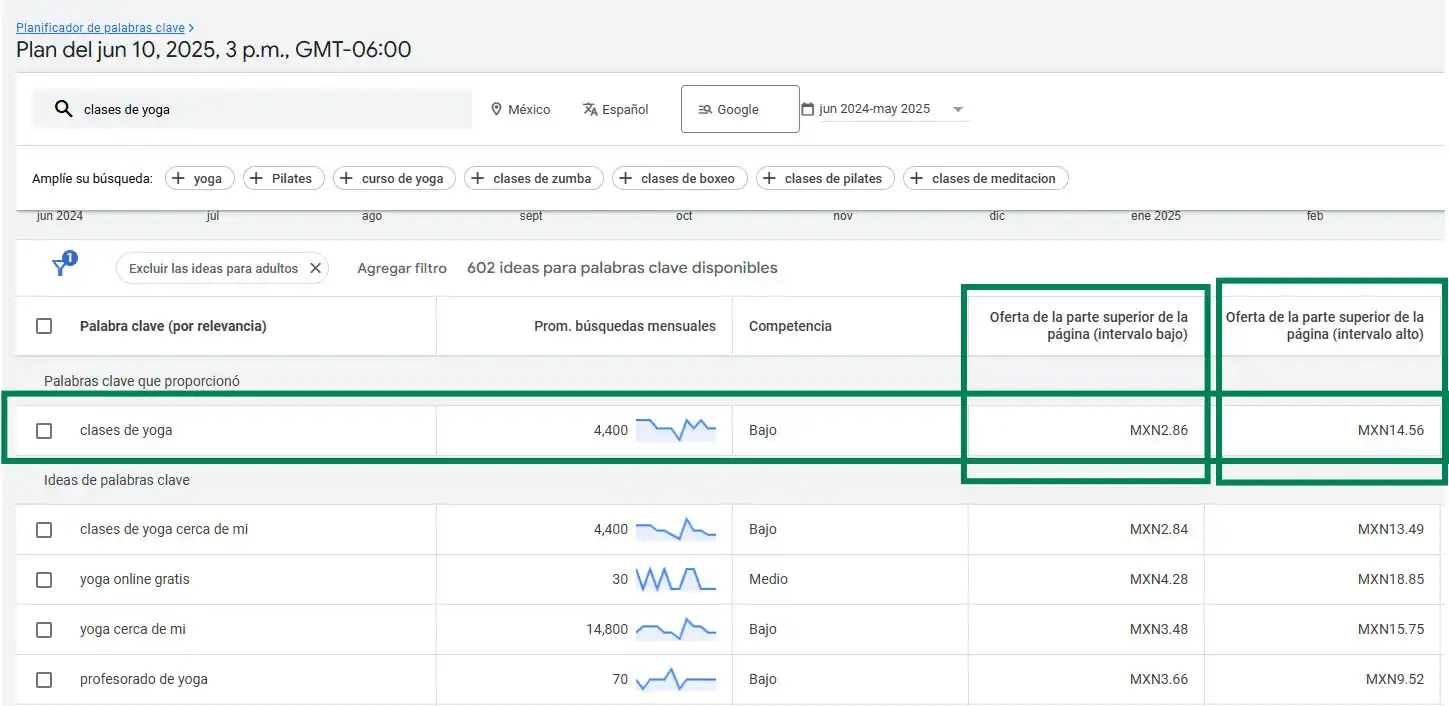The width and height of the screenshot is (1449, 706).
Task: Open the date range dropdown arrow
Action: pyautogui.click(x=958, y=109)
